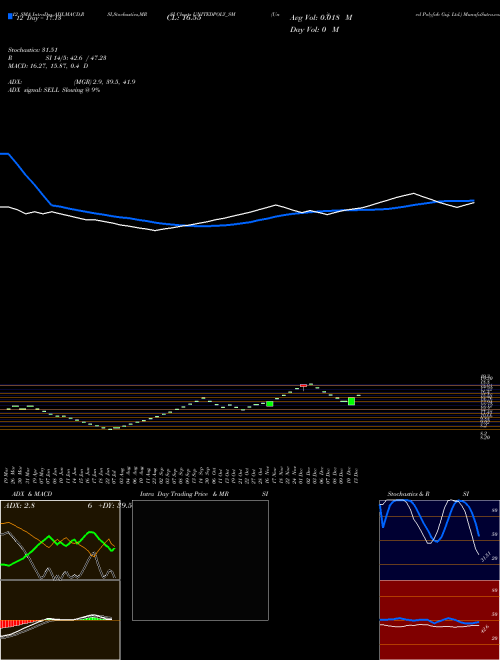Click the '+DY: 39.5' label in ADX panel

[x=115, y=506]
